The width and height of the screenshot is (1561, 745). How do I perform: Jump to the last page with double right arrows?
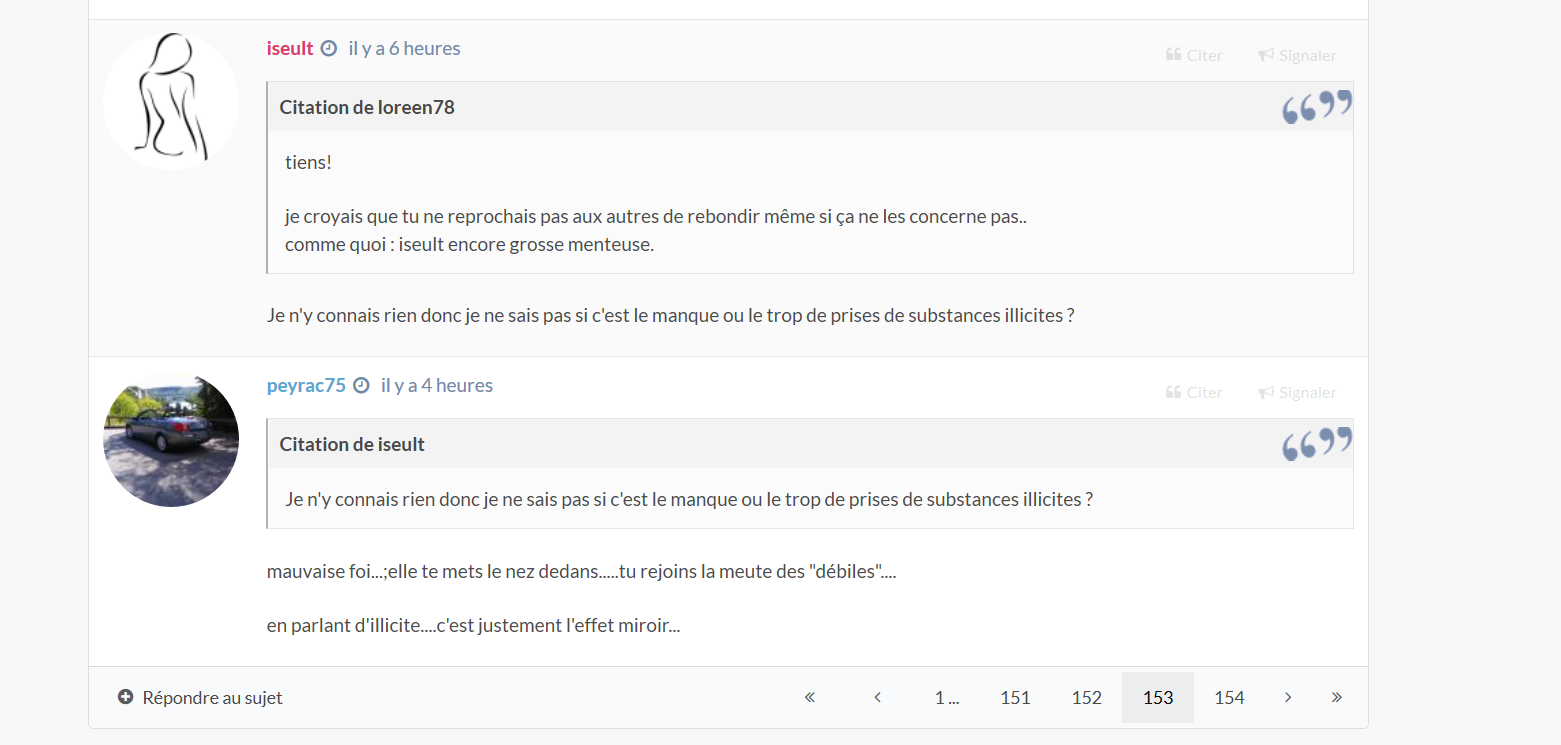click(x=1337, y=697)
